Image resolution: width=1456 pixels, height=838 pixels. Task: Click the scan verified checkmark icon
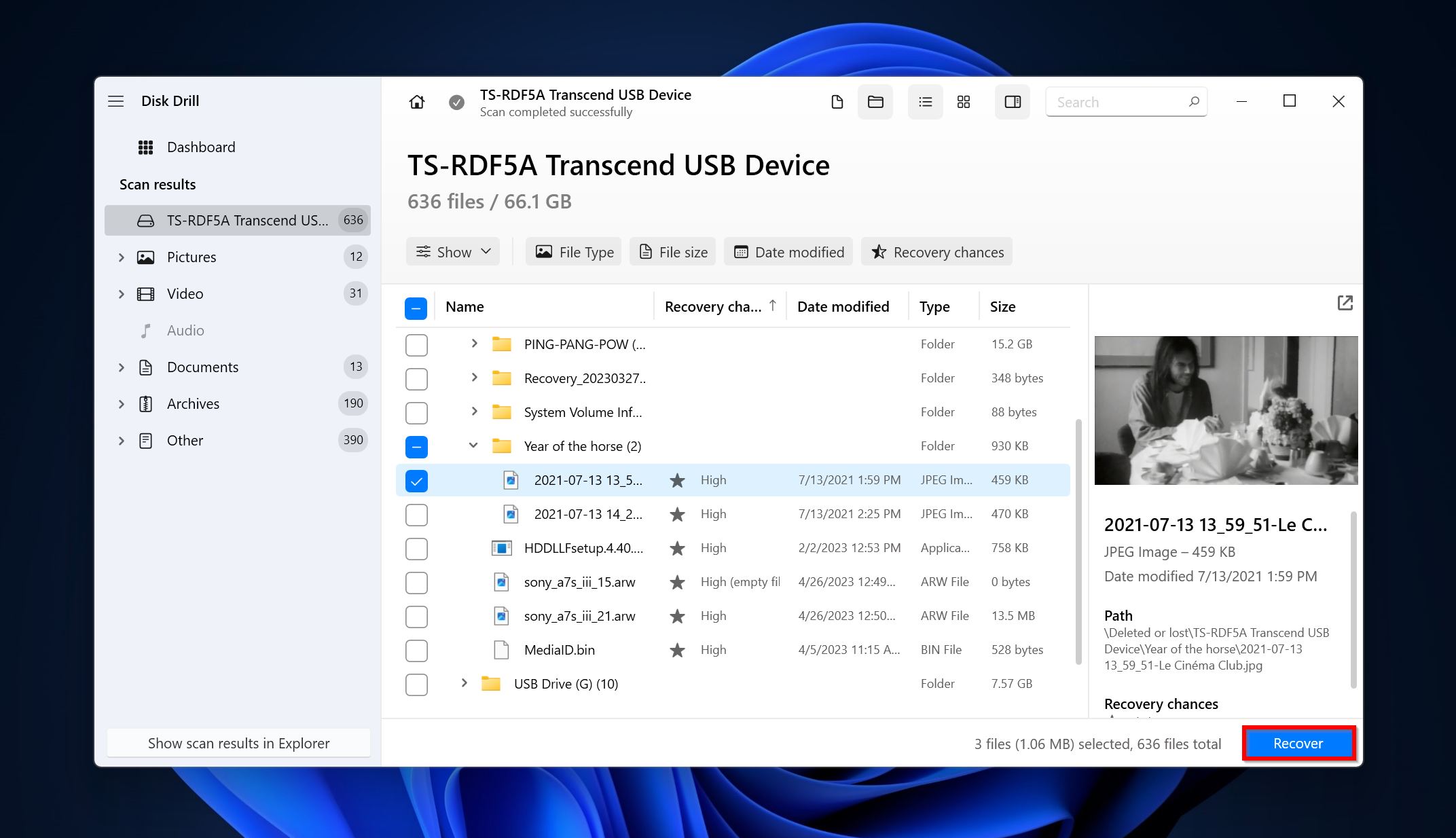(x=456, y=101)
